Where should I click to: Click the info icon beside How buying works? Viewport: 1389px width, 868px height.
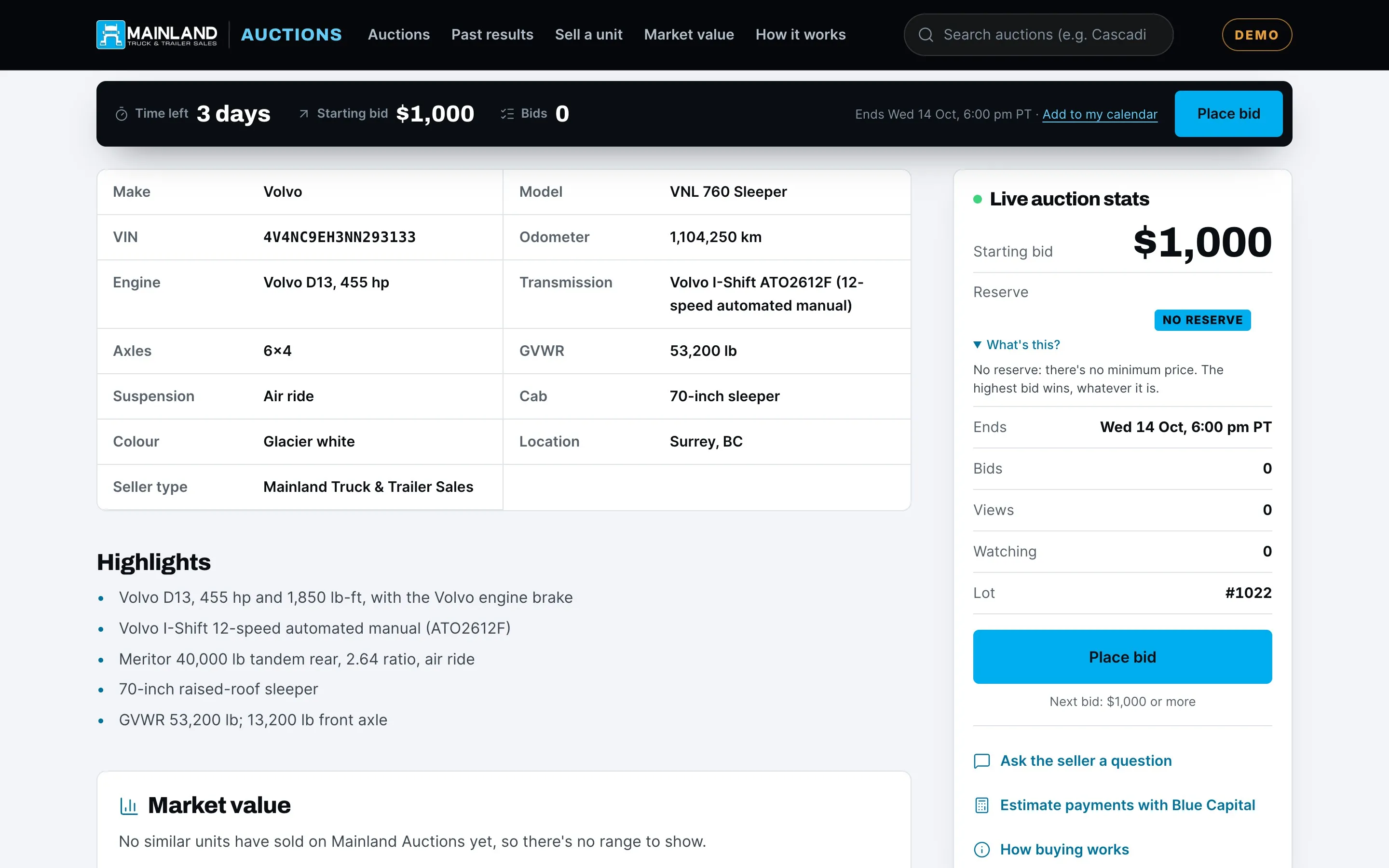[x=982, y=850]
